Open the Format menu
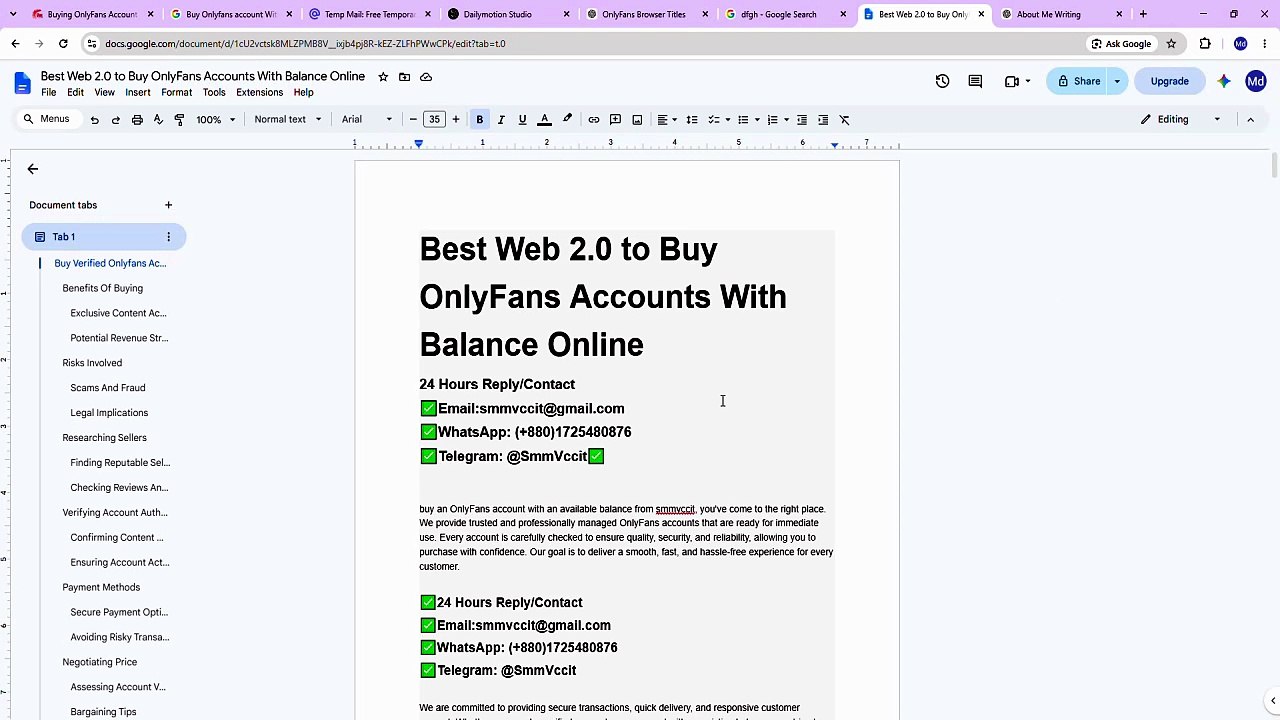Image resolution: width=1280 pixels, height=720 pixels. (176, 93)
